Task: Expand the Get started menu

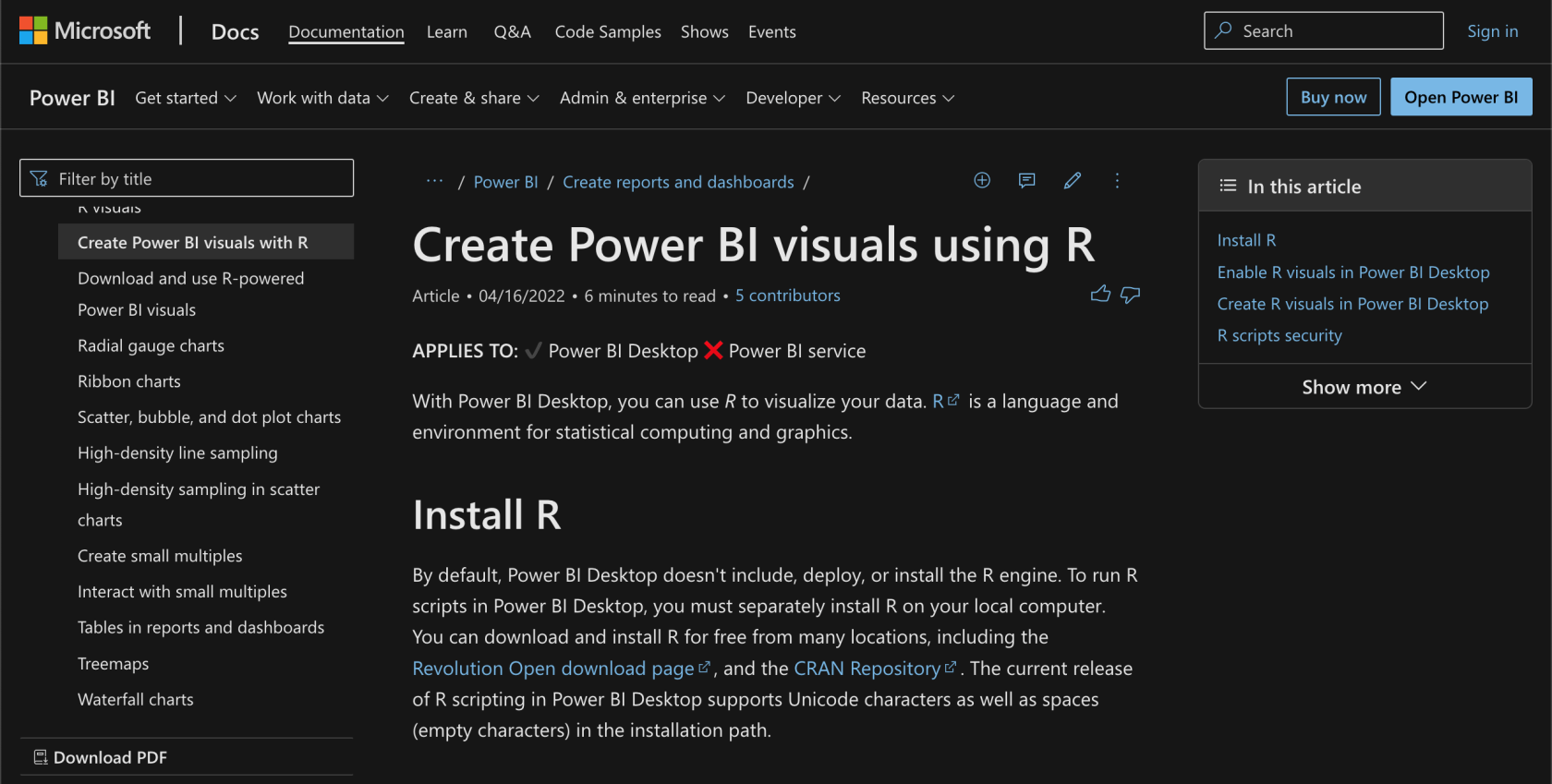Action: coord(186,98)
